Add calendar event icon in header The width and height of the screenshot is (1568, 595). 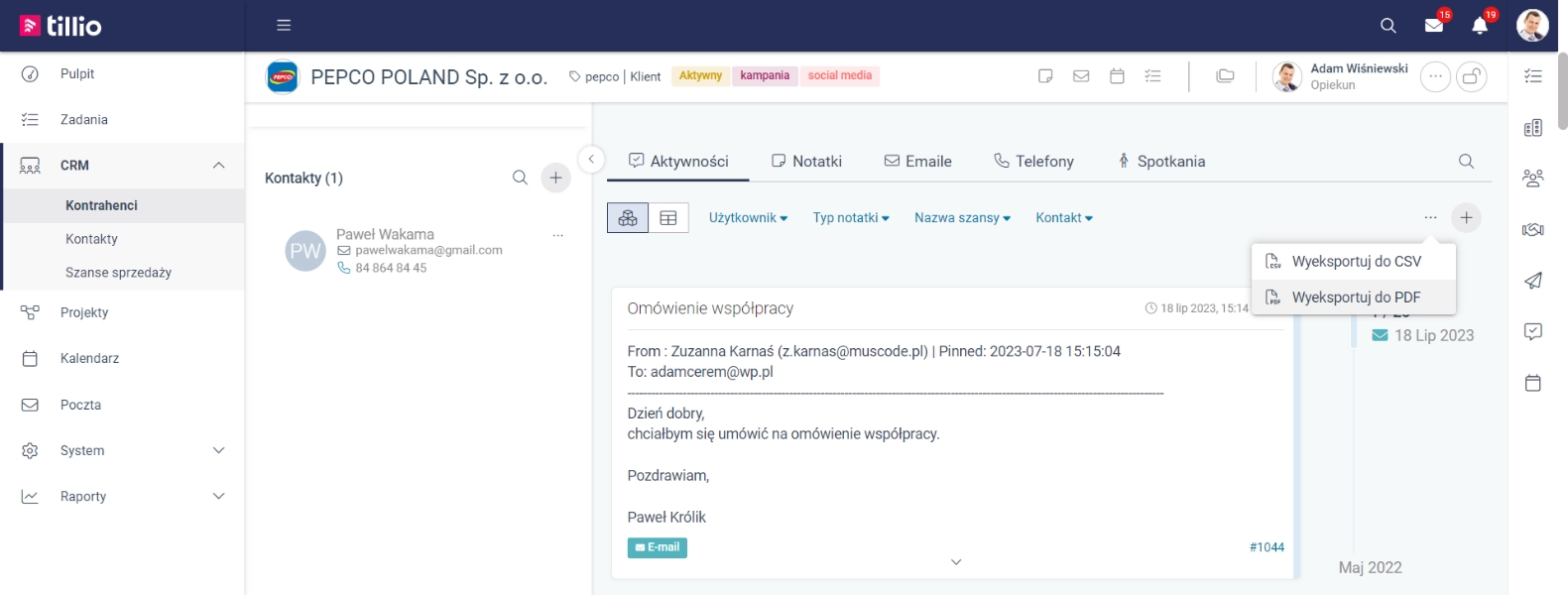click(x=1117, y=76)
